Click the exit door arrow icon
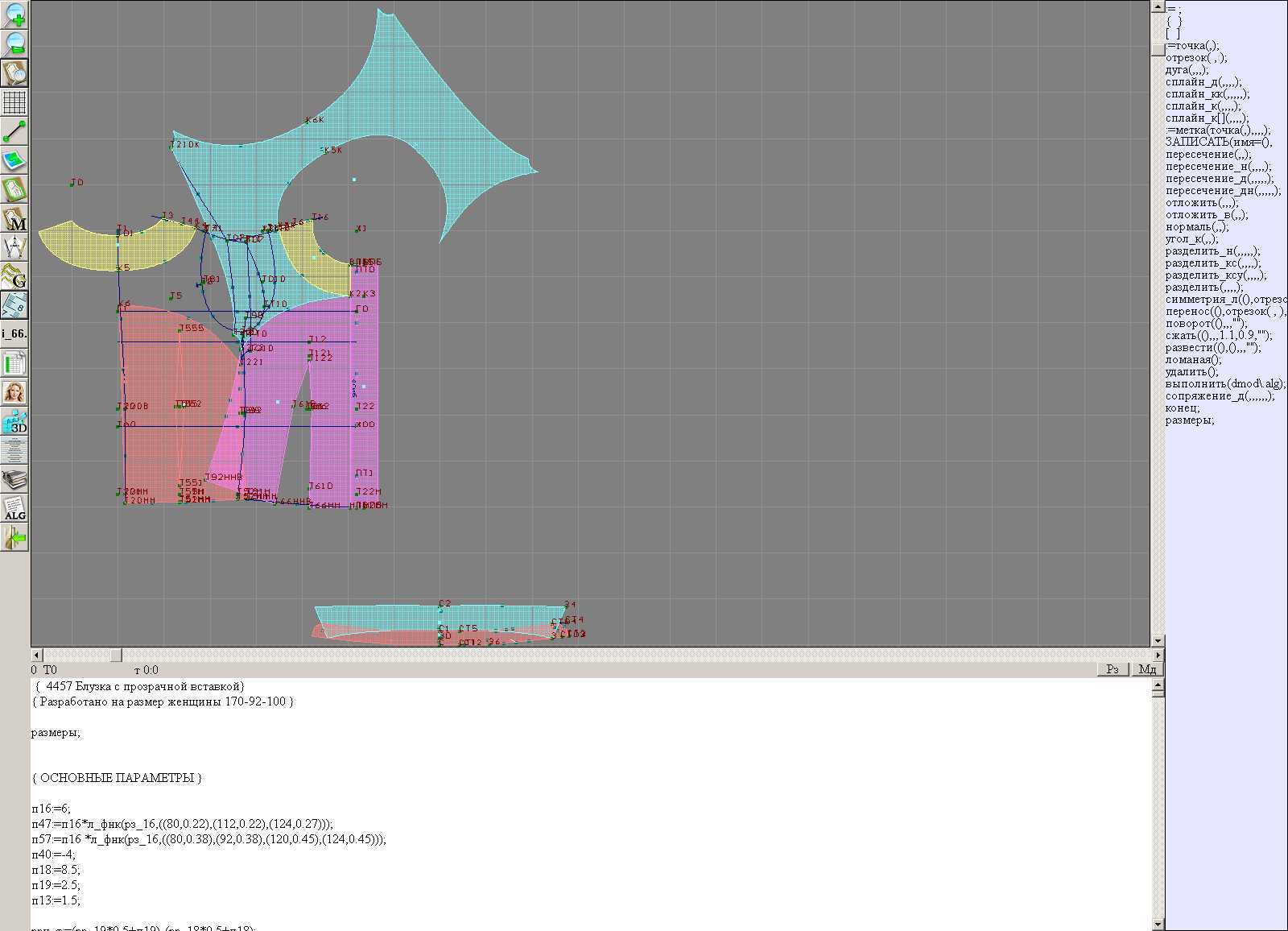 (14, 537)
